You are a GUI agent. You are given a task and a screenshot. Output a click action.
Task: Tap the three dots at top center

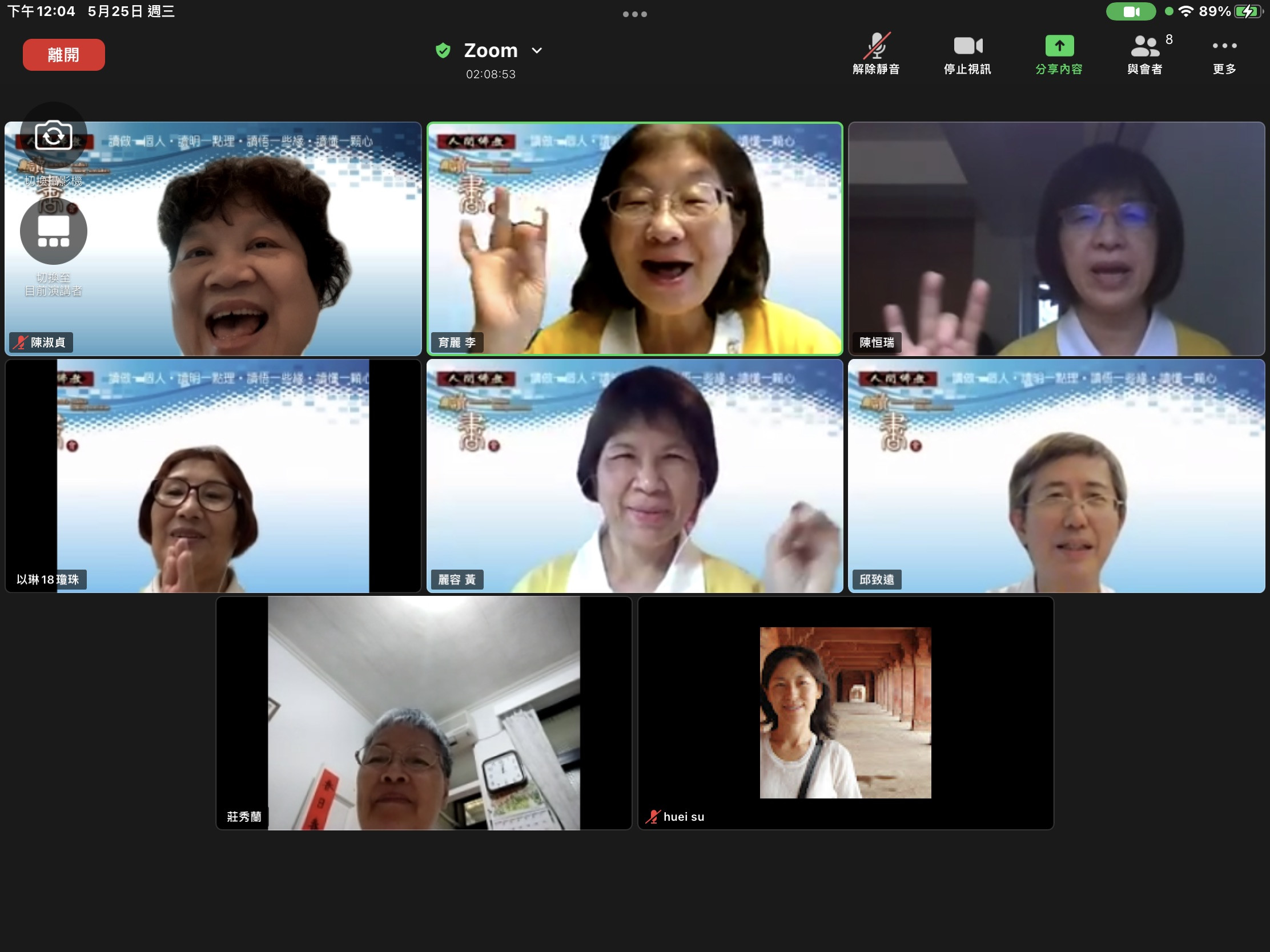click(x=634, y=14)
